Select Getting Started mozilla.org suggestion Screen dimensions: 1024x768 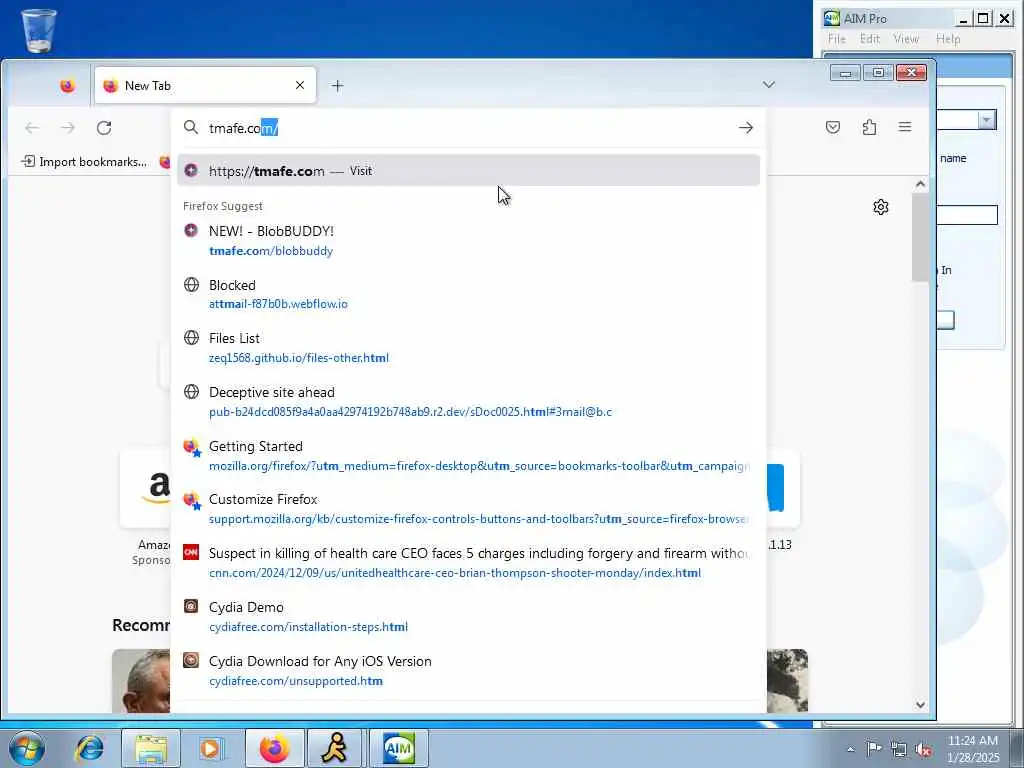[468, 455]
